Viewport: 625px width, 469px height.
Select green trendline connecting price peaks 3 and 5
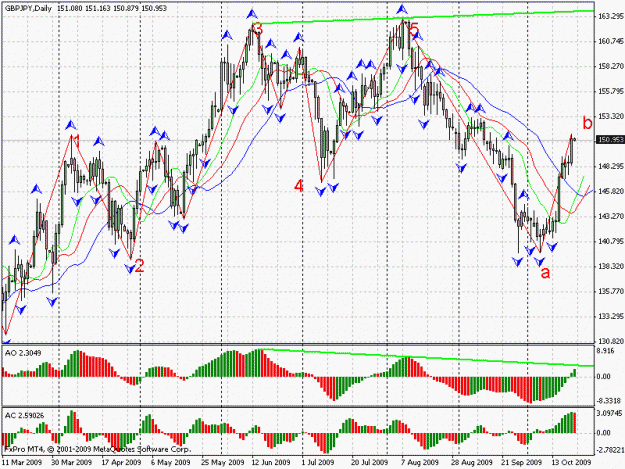click(x=423, y=17)
